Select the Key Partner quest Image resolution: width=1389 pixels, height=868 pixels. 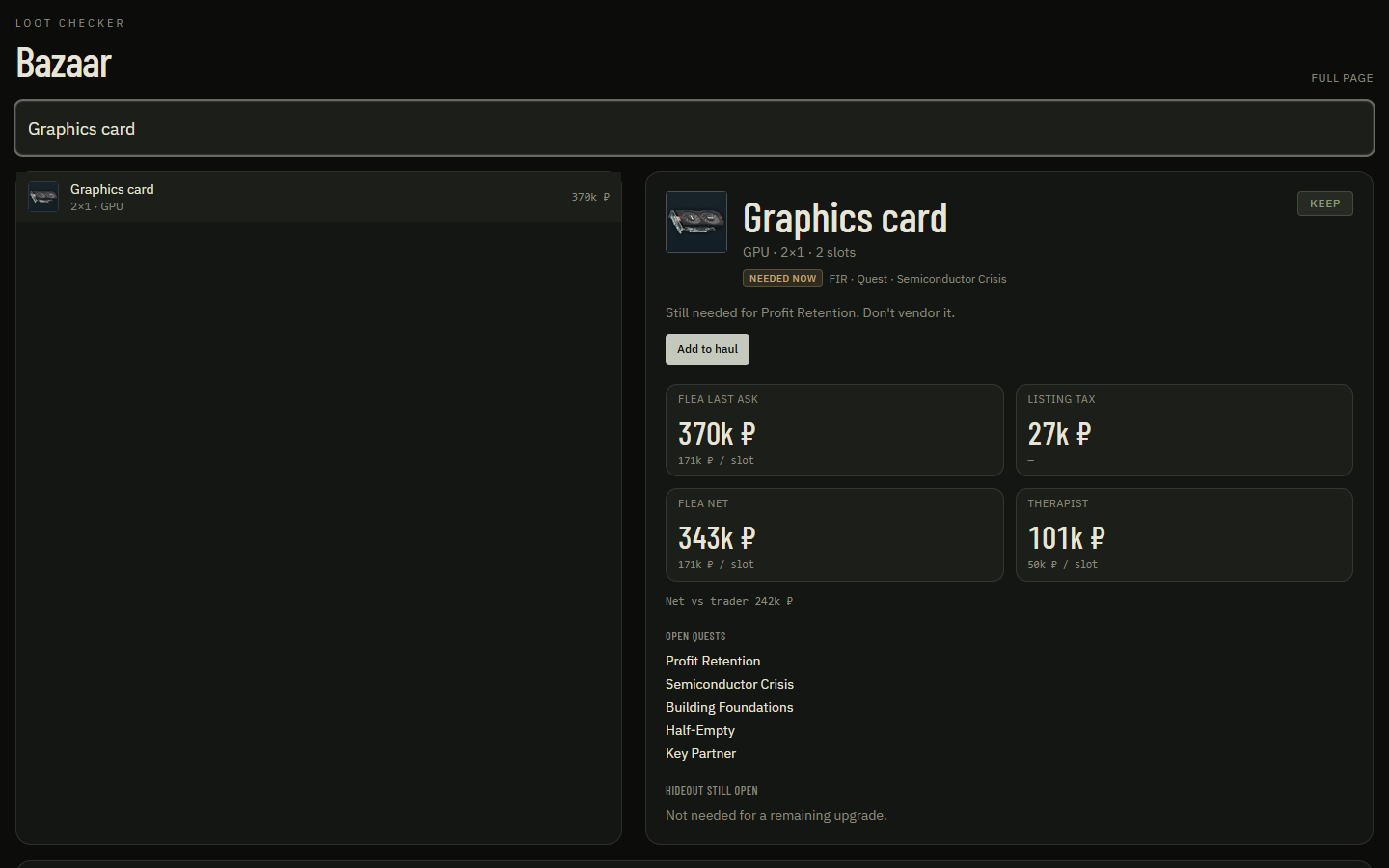pyautogui.click(x=700, y=753)
